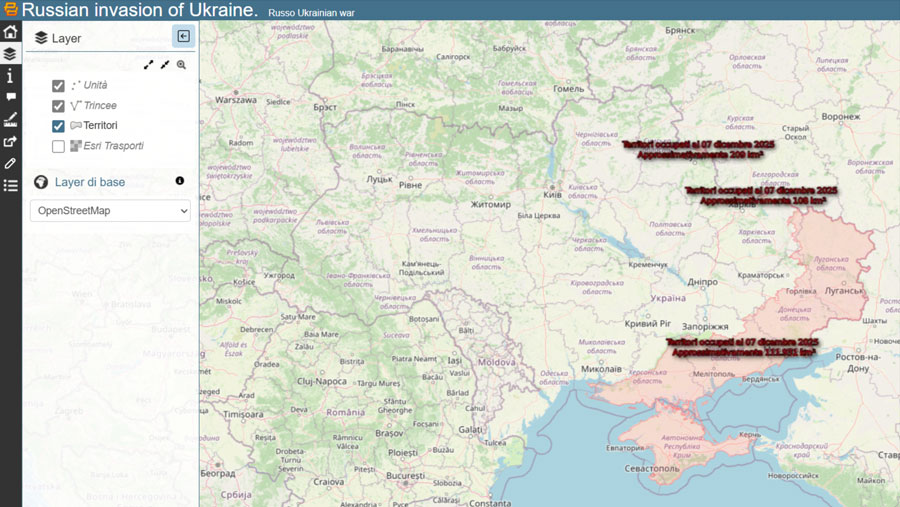Click the zoom-to-layer magnifier icon
The width and height of the screenshot is (900, 507).
[x=181, y=65]
